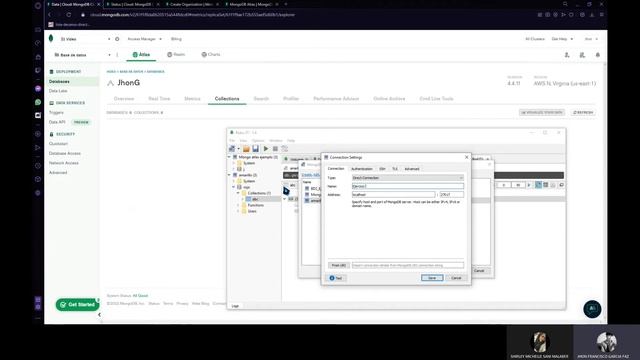
Task: Click the stop square icon in Robo 3T toolbar
Action: click(x=275, y=149)
